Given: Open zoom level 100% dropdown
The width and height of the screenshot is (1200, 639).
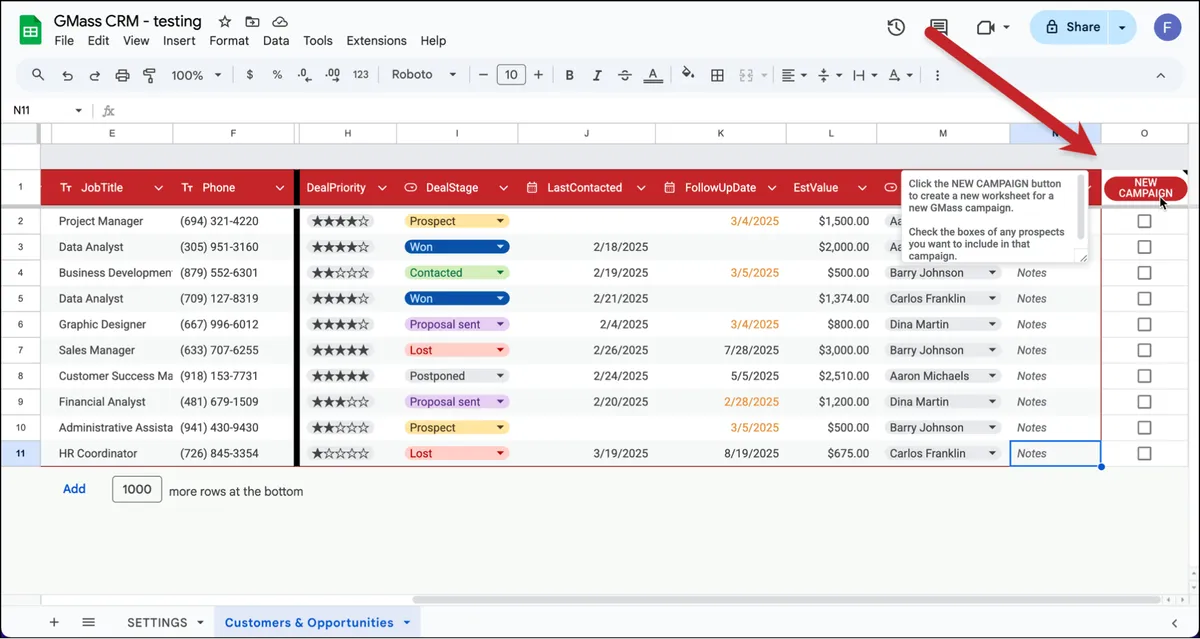Looking at the screenshot, I should coord(196,75).
